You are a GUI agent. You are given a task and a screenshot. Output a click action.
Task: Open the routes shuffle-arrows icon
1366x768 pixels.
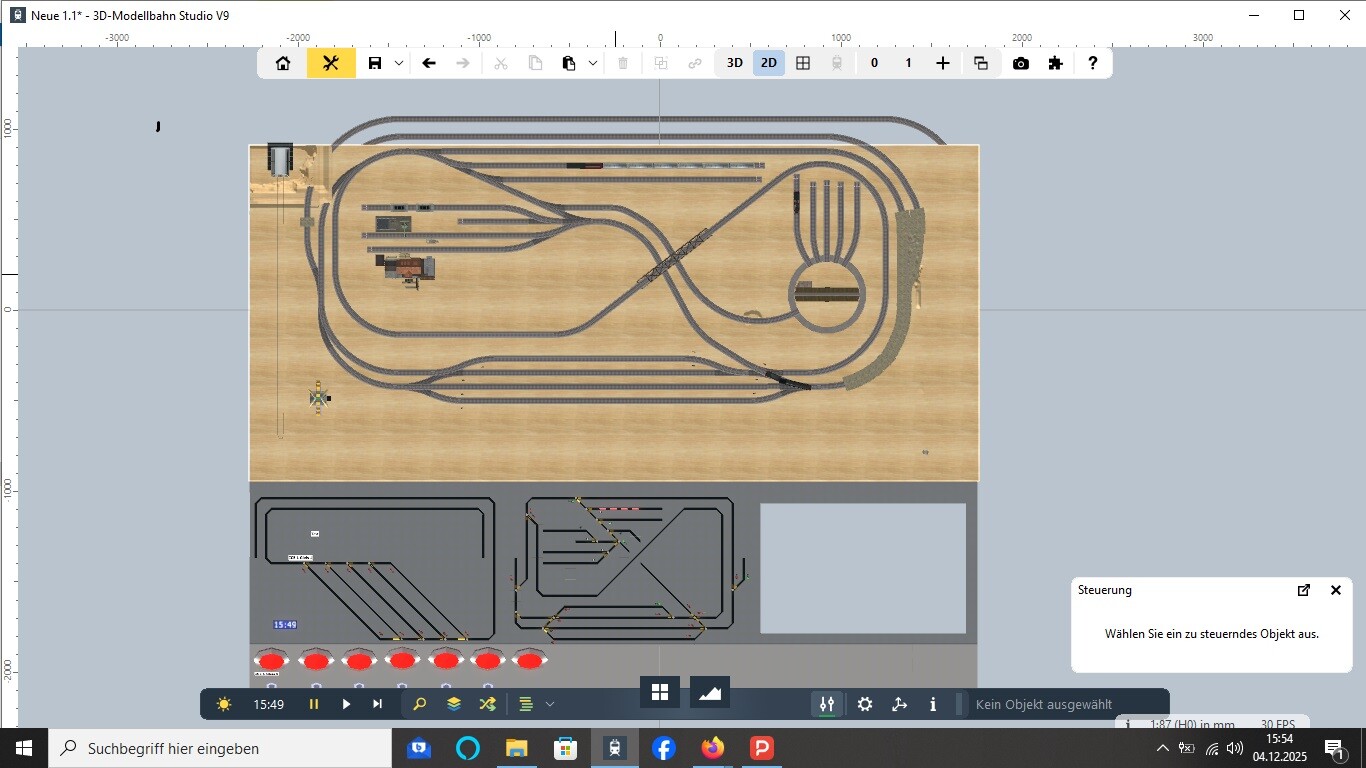click(487, 704)
